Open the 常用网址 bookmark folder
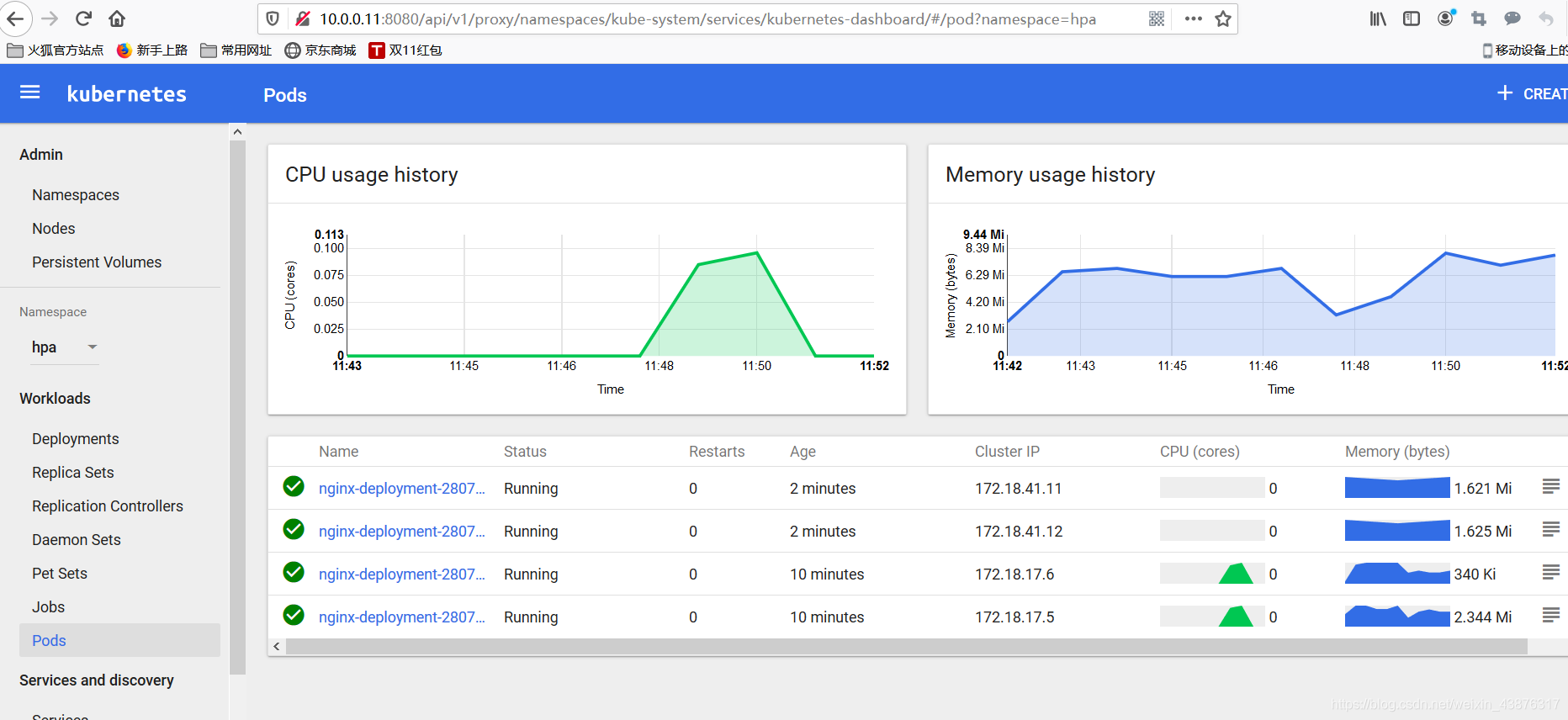The width and height of the screenshot is (1568, 720). [x=236, y=50]
